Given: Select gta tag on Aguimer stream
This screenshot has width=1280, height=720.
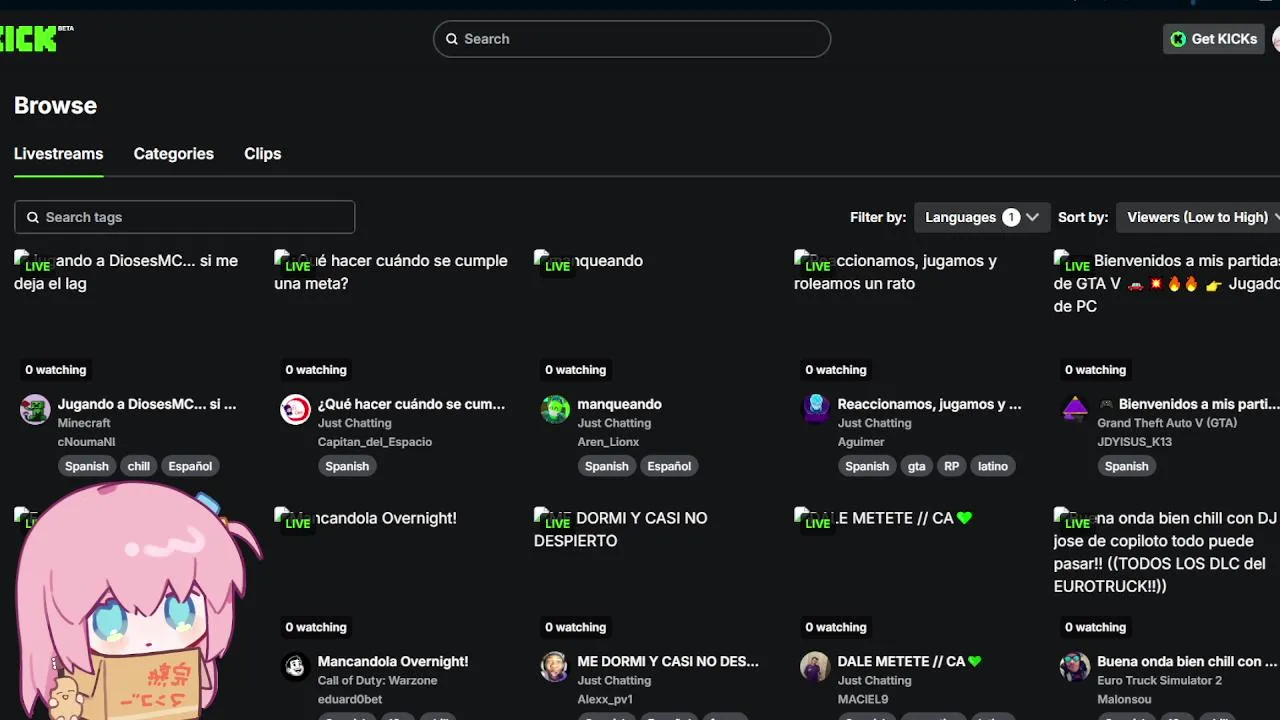Looking at the screenshot, I should (x=917, y=466).
